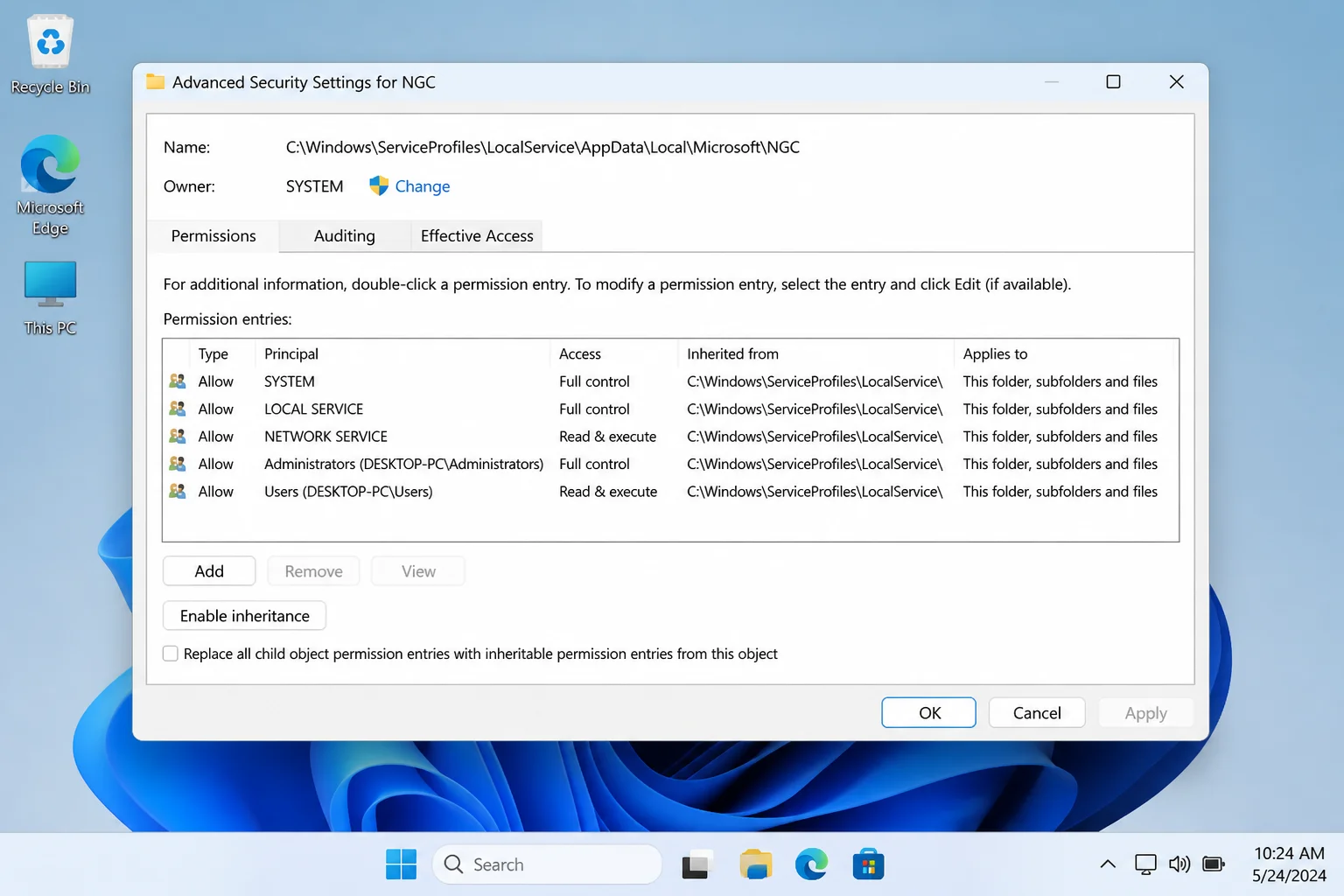This screenshot has width=1344, height=896.
Task: Select Users (DESKTOP-PC\Users) entry
Action: 348,491
